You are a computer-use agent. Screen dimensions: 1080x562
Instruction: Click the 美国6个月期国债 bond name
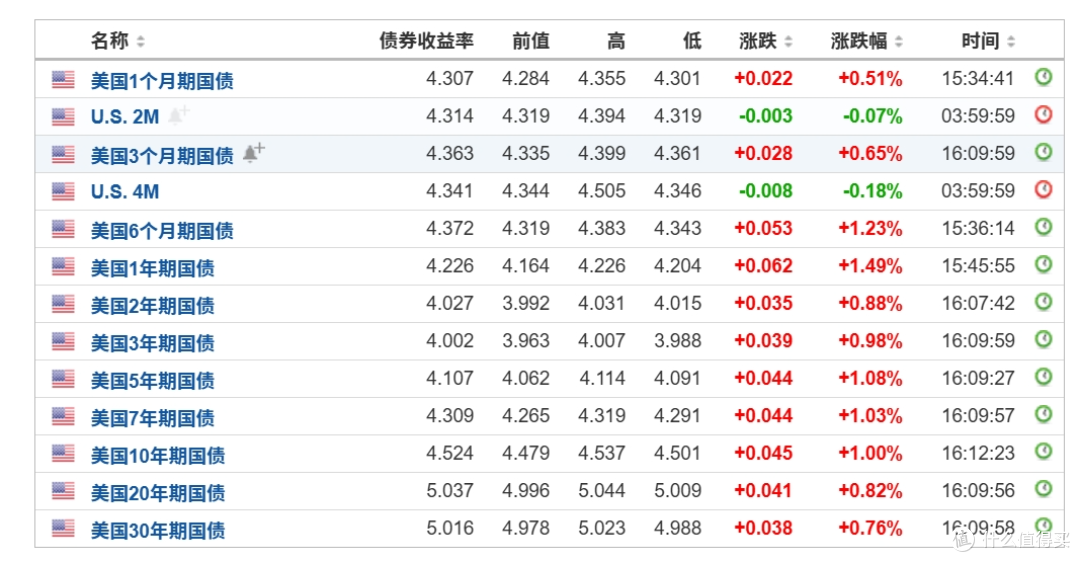[162, 230]
